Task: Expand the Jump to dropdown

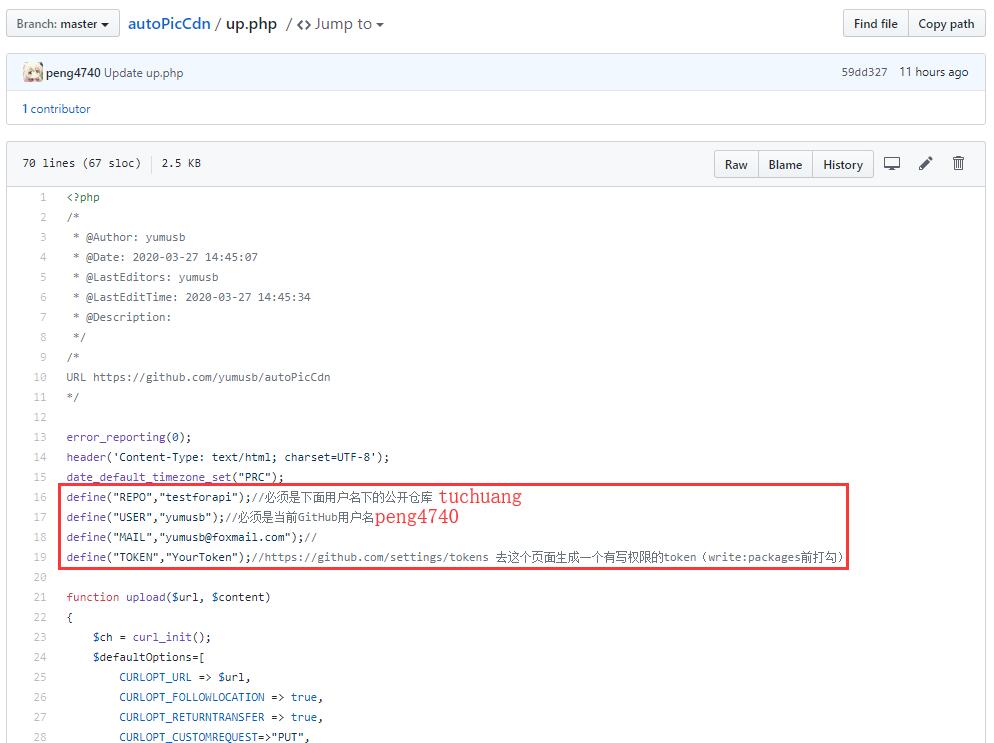Action: [x=340, y=24]
